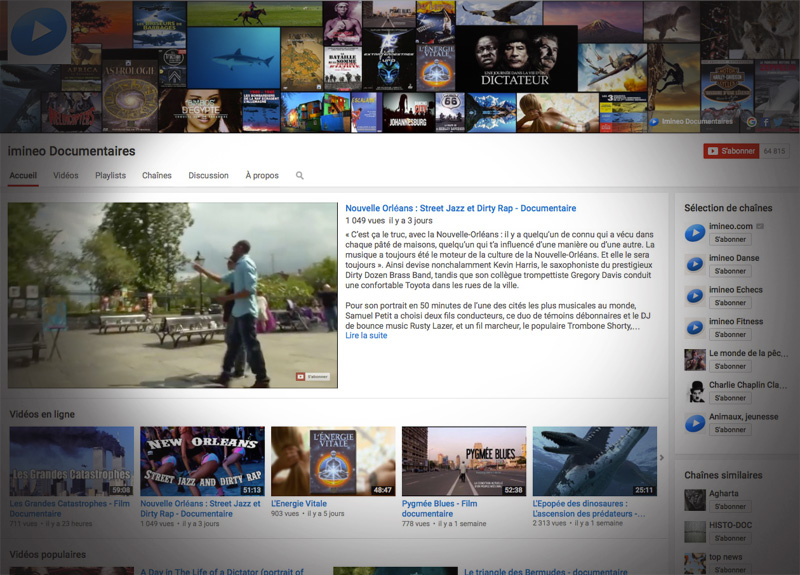Open the À propos tab
800x575 pixels.
coord(262,176)
